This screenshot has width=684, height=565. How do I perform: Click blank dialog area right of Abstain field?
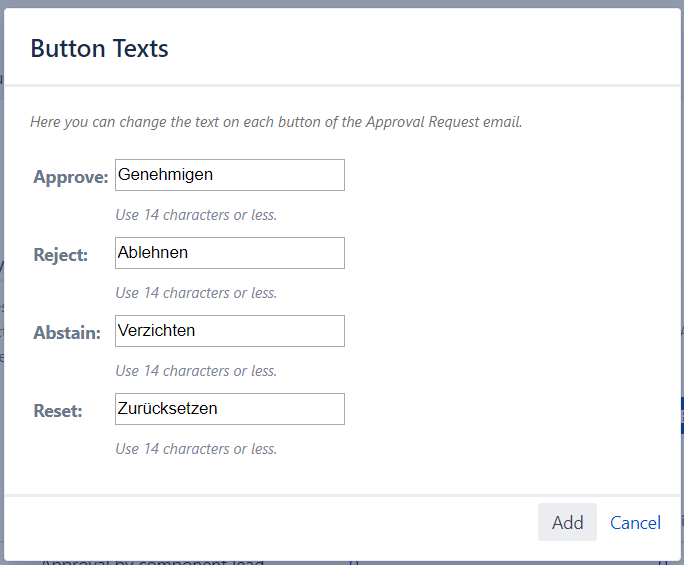(500, 331)
